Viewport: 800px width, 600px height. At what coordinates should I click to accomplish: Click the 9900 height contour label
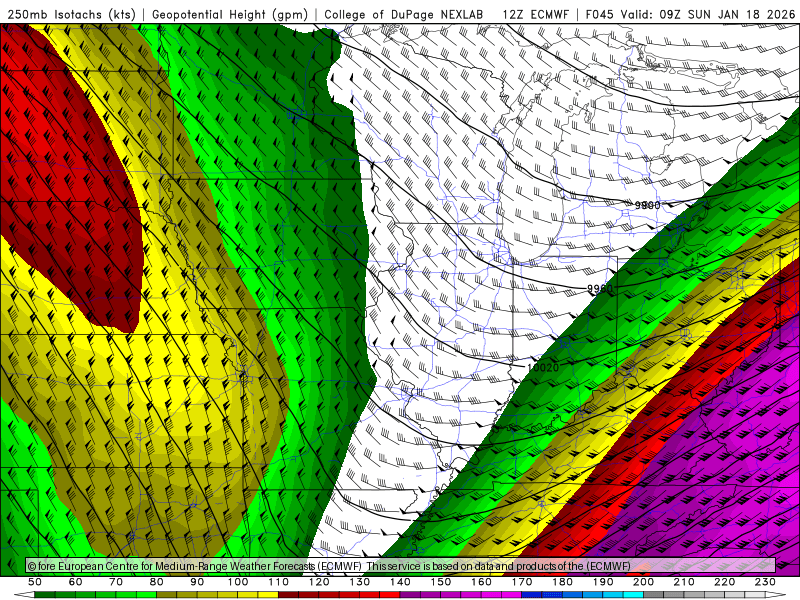647,205
